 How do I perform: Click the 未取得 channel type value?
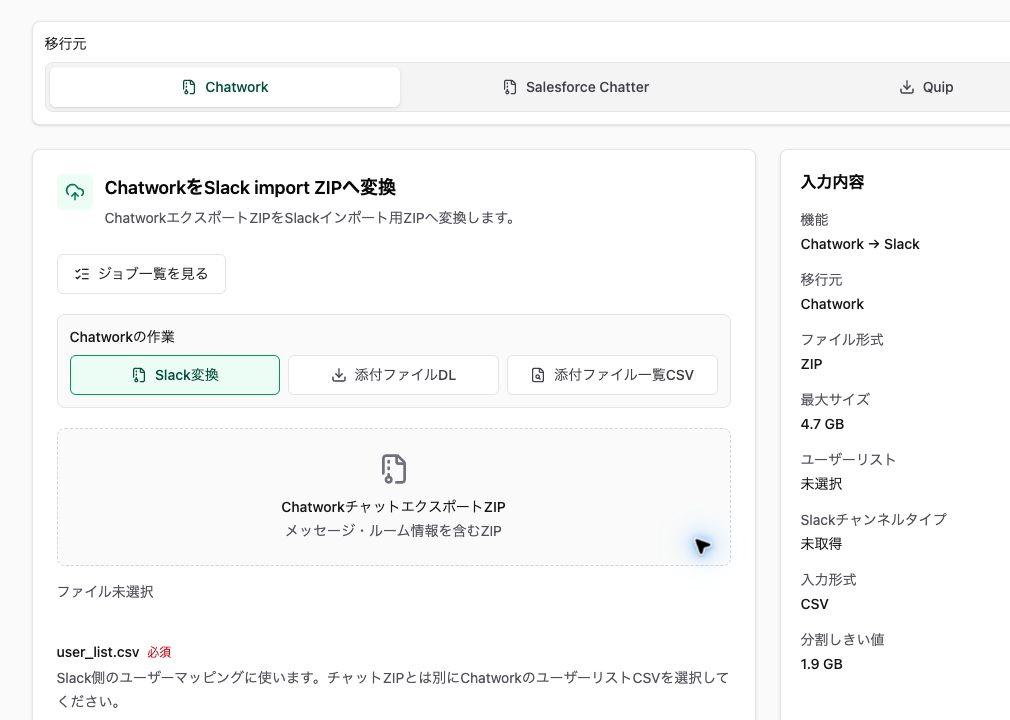[x=821, y=544]
